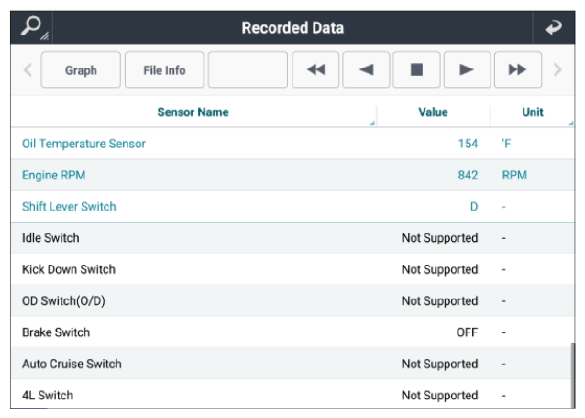
Task: Select the Auto Cruise Switch row
Action: point(291,364)
